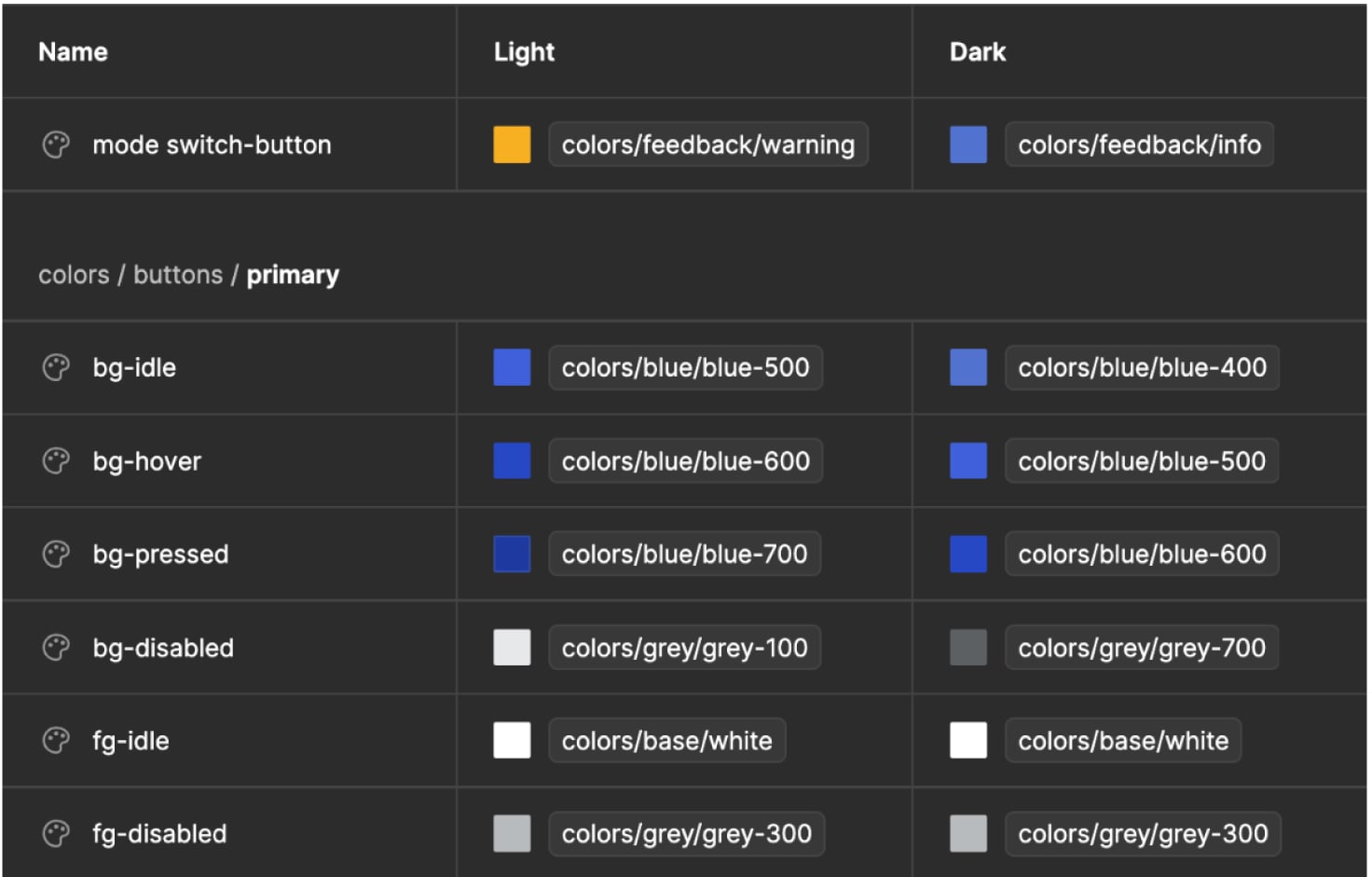1372x877 pixels.
Task: Click the palette icon next to bg-idle
Action: click(56, 368)
